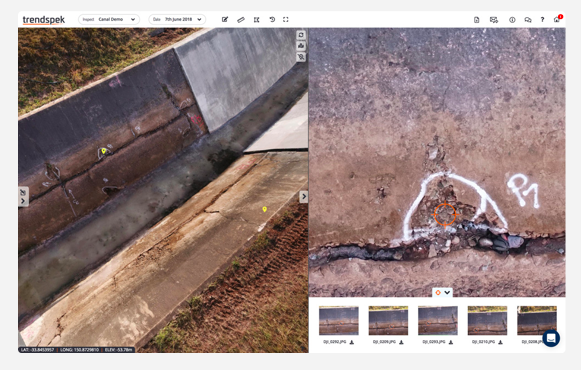Viewport: 581px width, 370px height.
Task: Select the DJI_0292.JPG thumbnail
Action: click(339, 321)
